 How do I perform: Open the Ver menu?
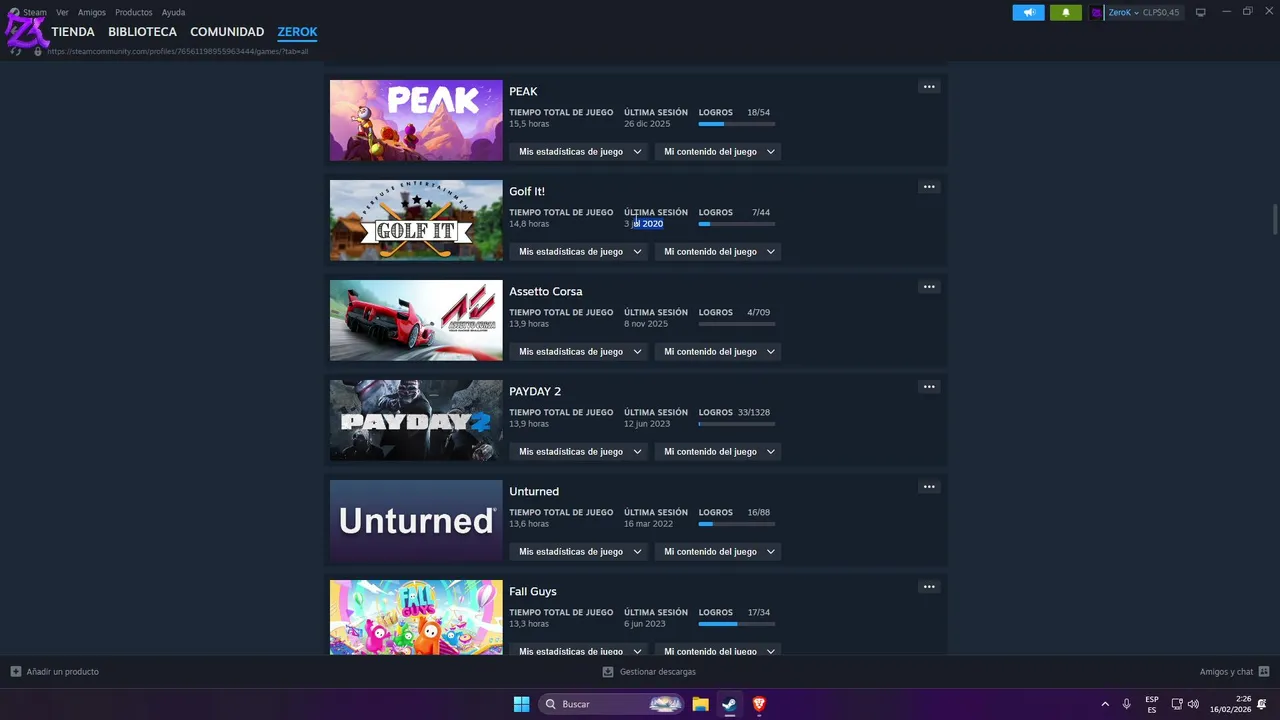tap(62, 13)
